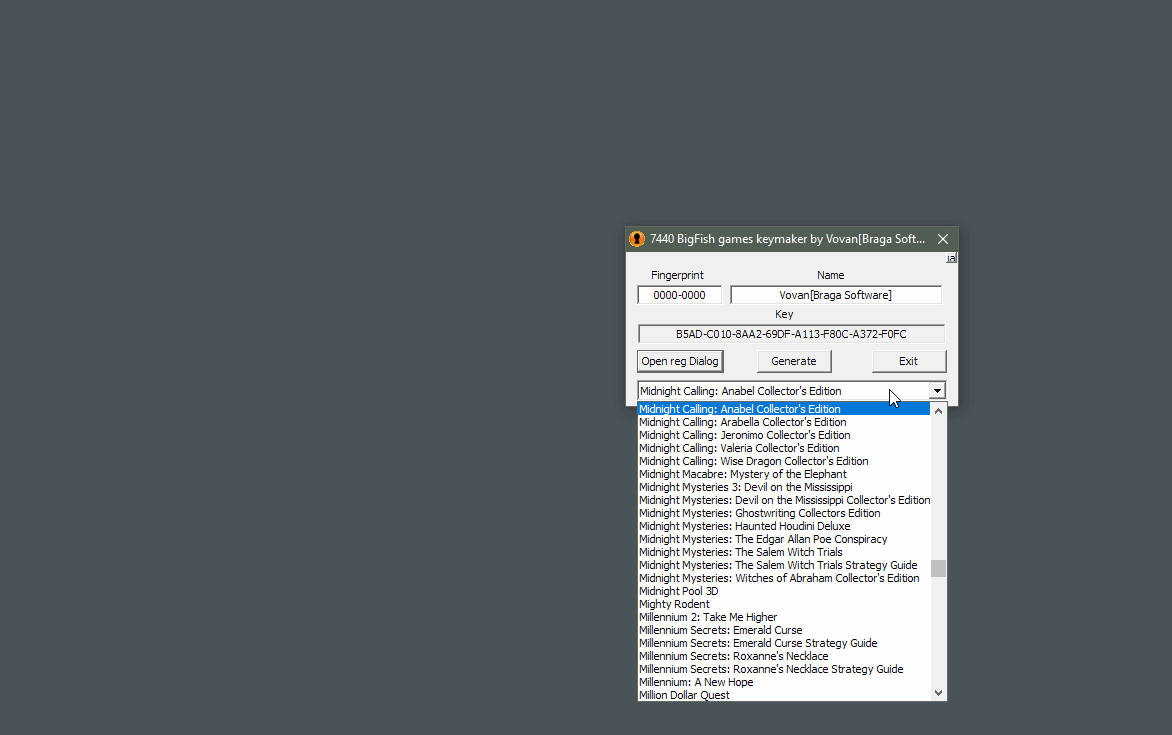Viewport: 1172px width, 735px height.
Task: Select Midnight Pool 3D
Action: (783, 591)
